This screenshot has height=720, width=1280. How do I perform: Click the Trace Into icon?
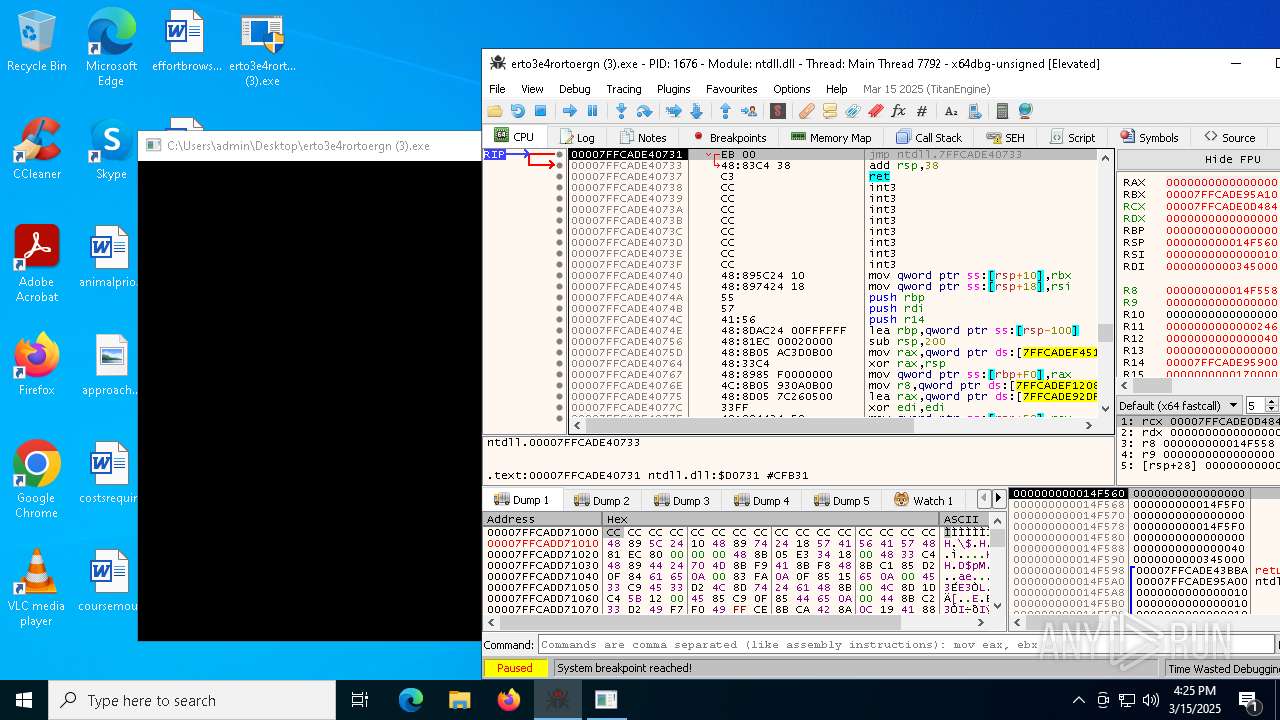pos(673,111)
